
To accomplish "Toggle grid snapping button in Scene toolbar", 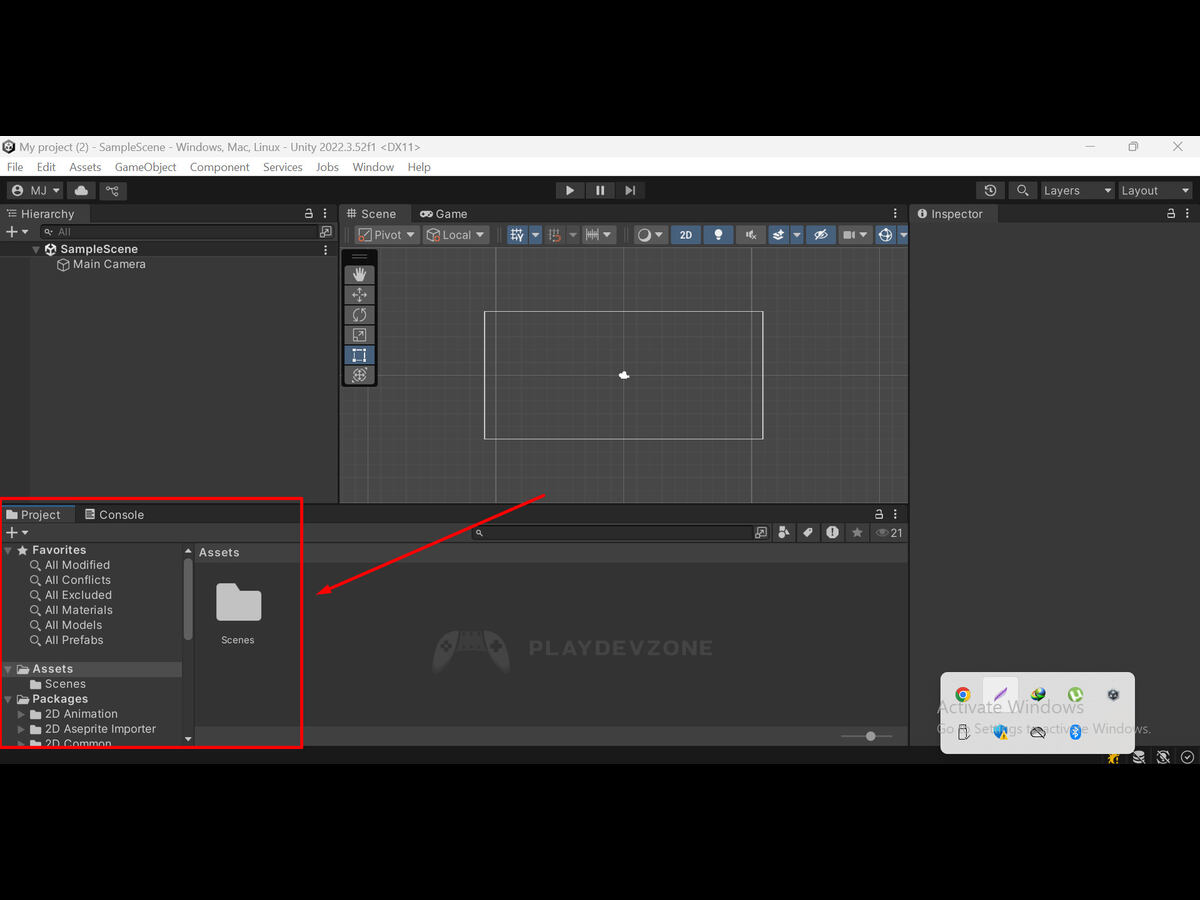I will coord(555,235).
